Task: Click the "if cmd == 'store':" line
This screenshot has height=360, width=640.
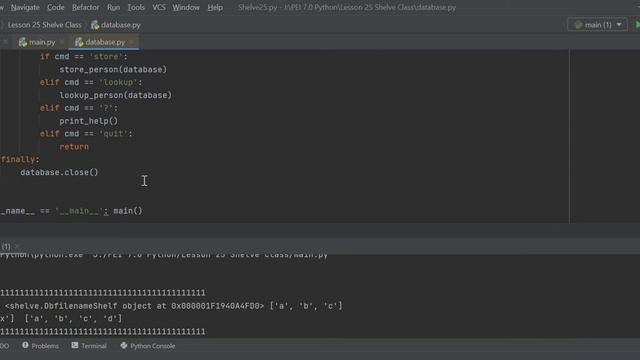Action: [84, 57]
